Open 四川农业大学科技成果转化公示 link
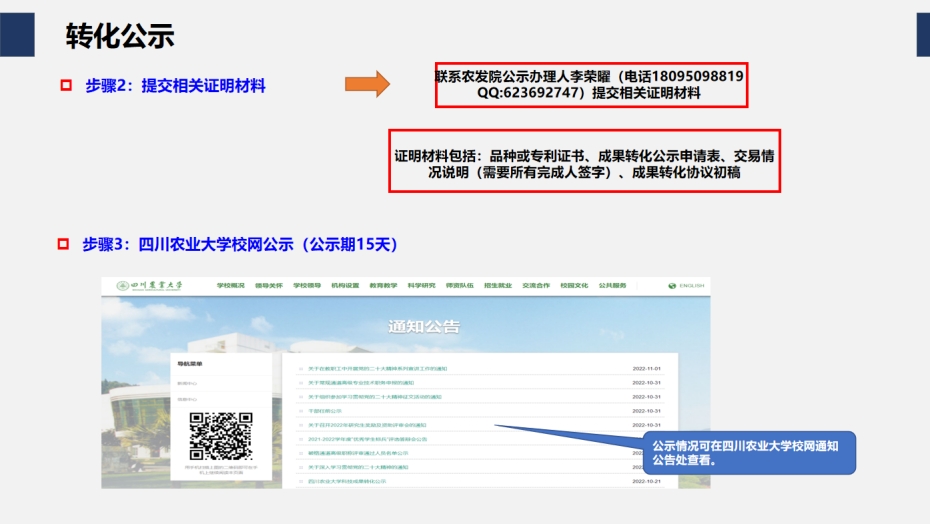The width and height of the screenshot is (930, 524). 347,481
